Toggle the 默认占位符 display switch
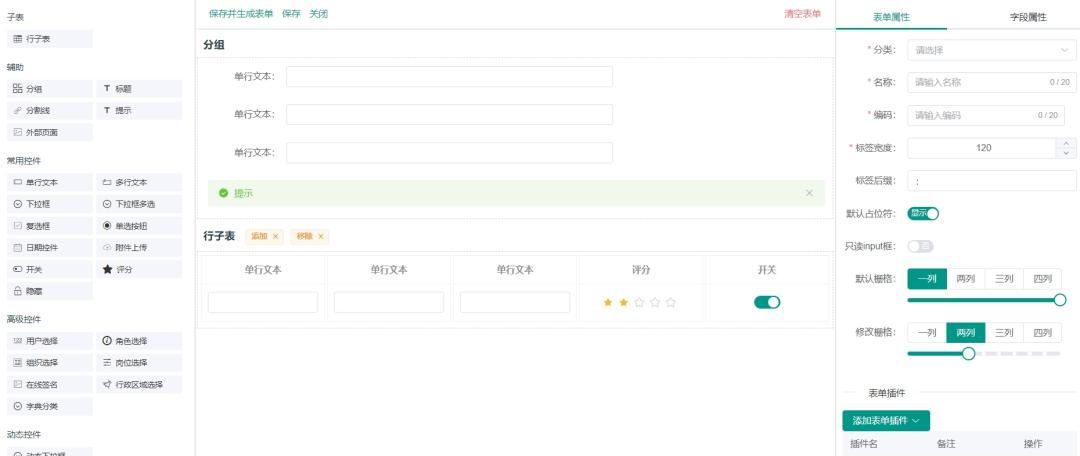1080x456 pixels. [x=923, y=214]
